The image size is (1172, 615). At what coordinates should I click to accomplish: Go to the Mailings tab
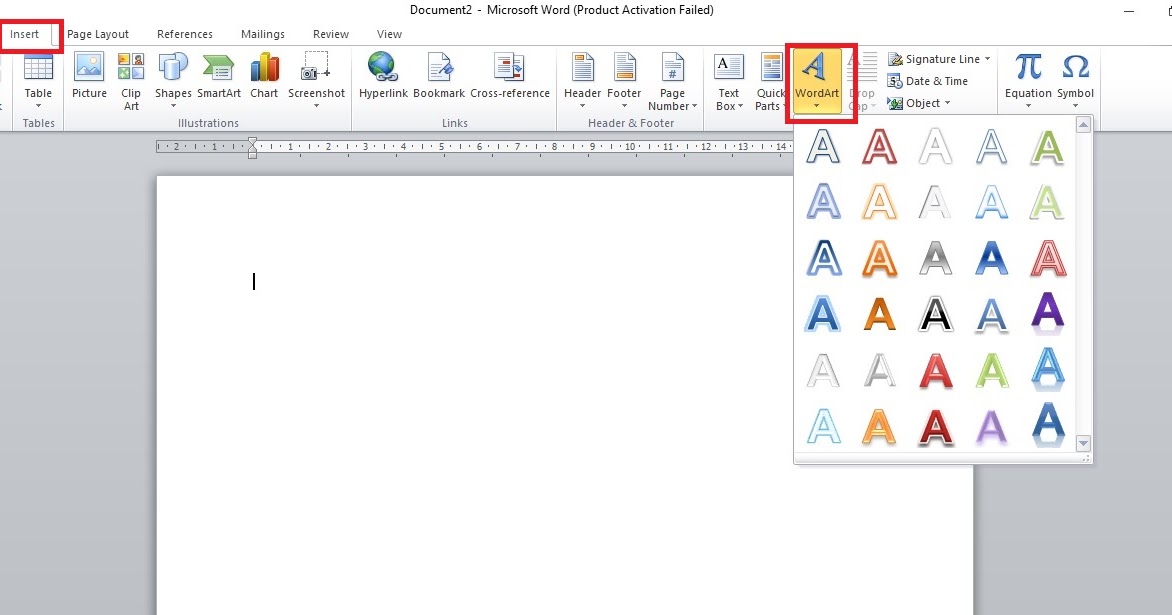pos(262,34)
